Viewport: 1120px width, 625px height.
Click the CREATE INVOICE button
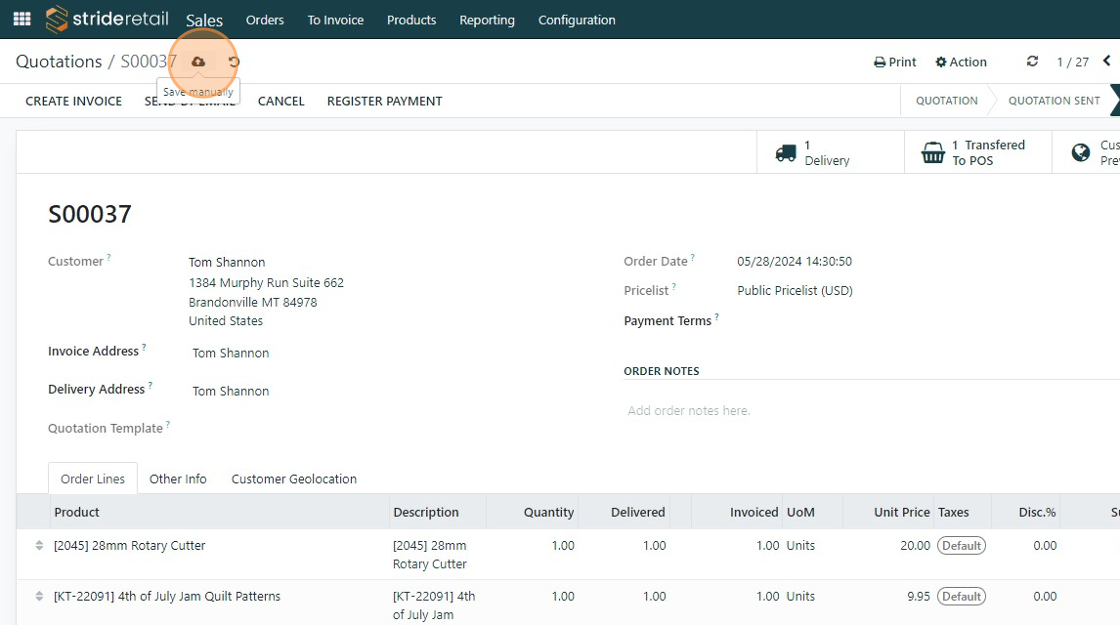click(74, 101)
